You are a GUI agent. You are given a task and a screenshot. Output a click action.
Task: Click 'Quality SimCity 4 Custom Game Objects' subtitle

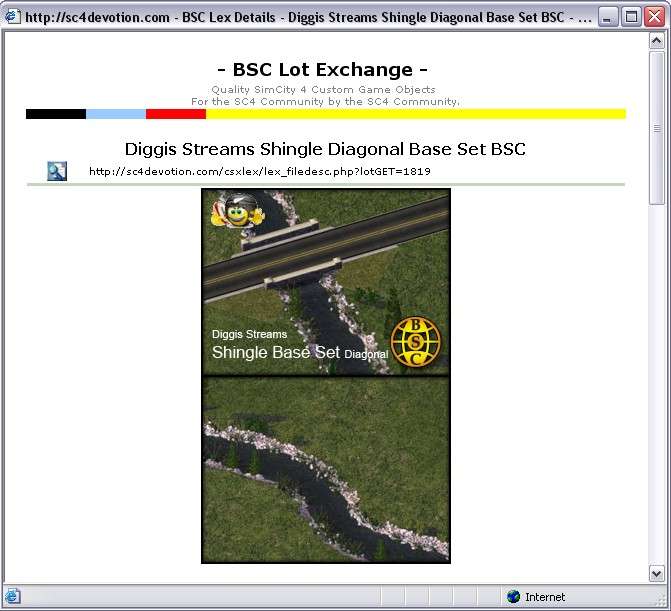pyautogui.click(x=324, y=89)
